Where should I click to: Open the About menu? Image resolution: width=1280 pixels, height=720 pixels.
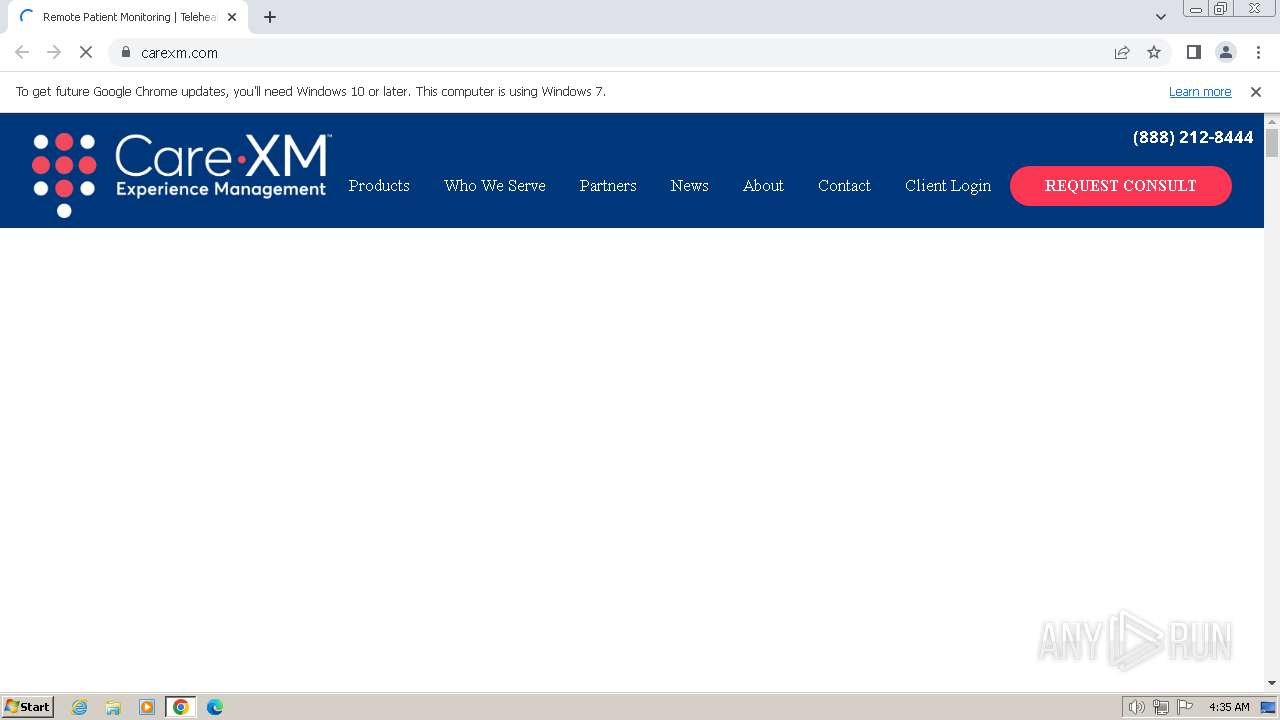pos(763,186)
